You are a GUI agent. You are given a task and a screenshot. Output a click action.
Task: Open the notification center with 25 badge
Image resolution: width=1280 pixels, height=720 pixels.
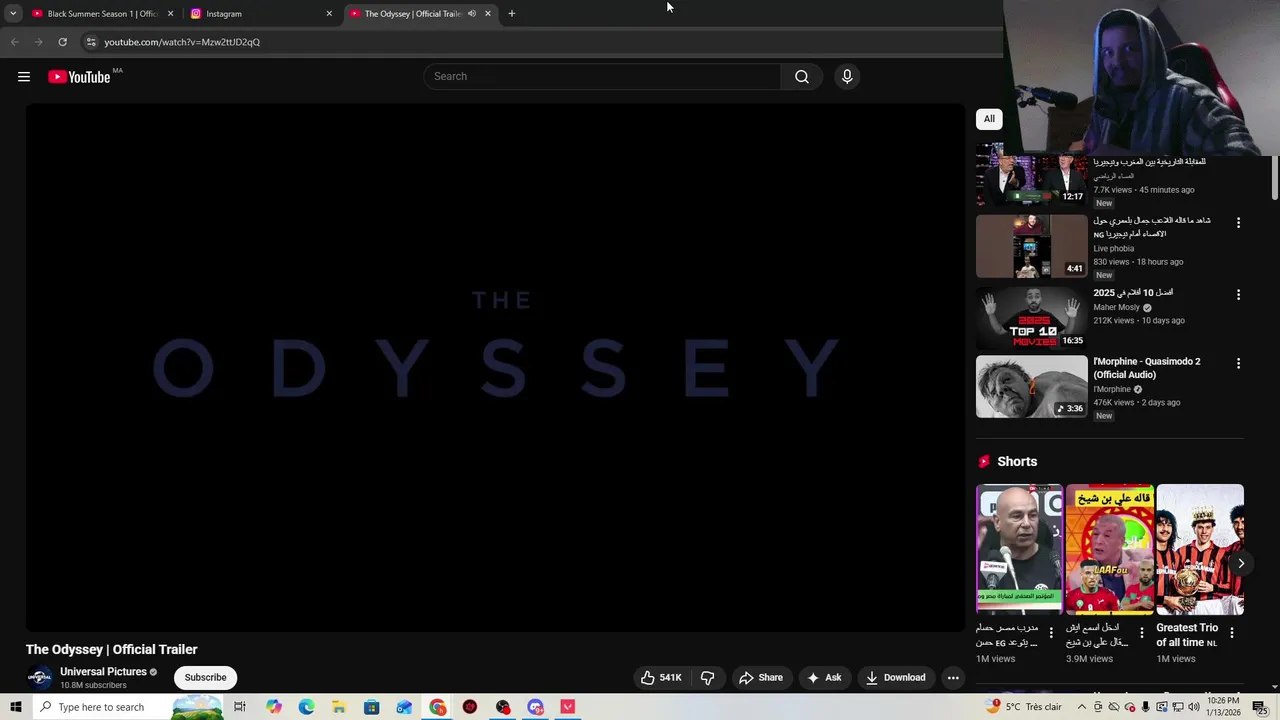[x=1264, y=707]
